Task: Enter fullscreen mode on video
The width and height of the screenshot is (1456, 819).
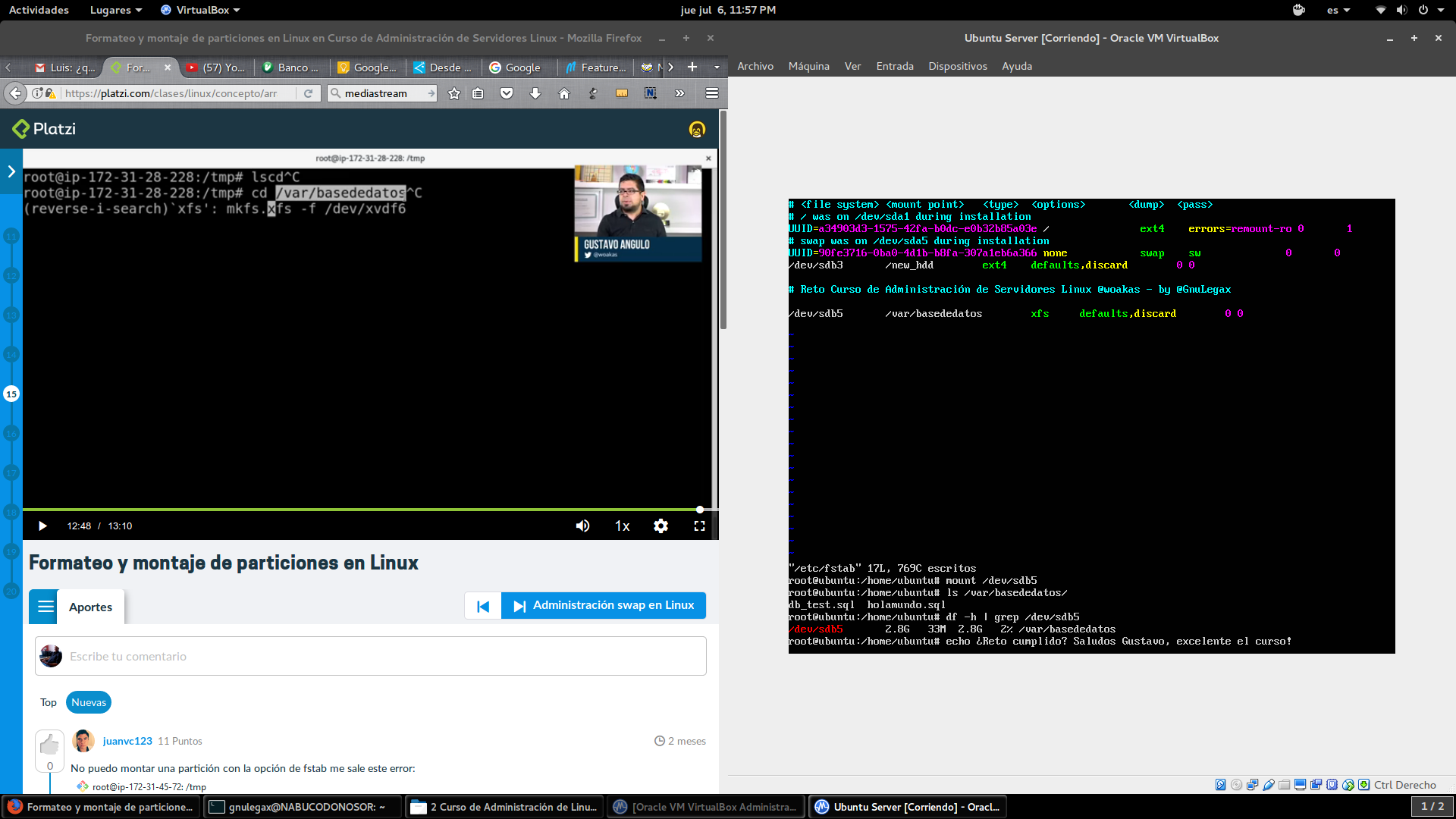Action: [699, 526]
